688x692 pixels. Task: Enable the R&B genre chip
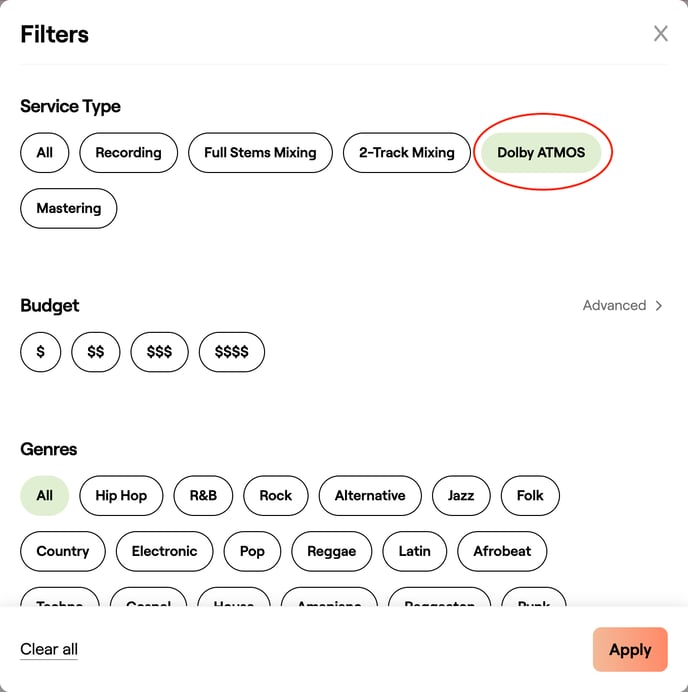(203, 496)
